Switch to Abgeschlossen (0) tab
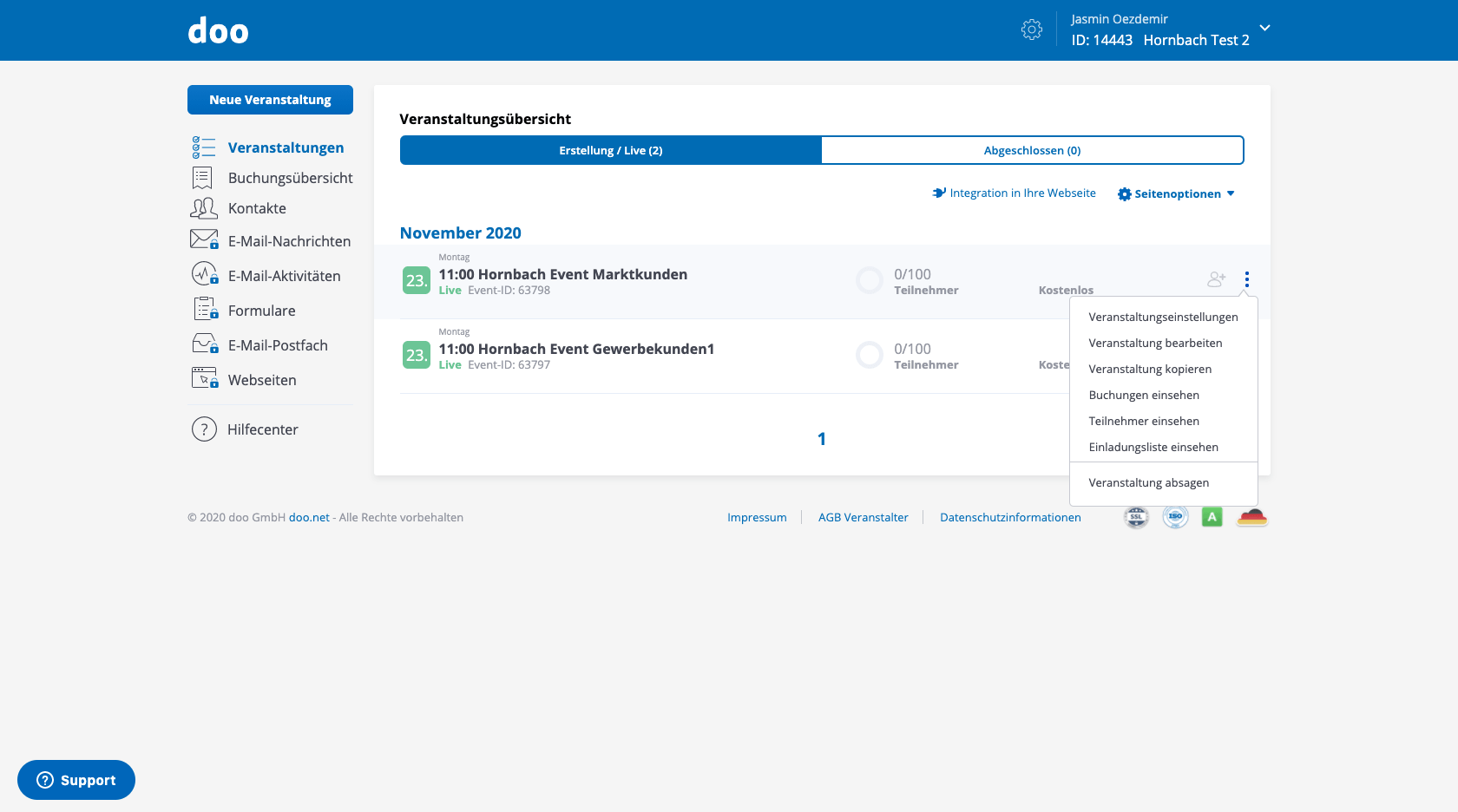The height and width of the screenshot is (812, 1458). click(x=1032, y=150)
